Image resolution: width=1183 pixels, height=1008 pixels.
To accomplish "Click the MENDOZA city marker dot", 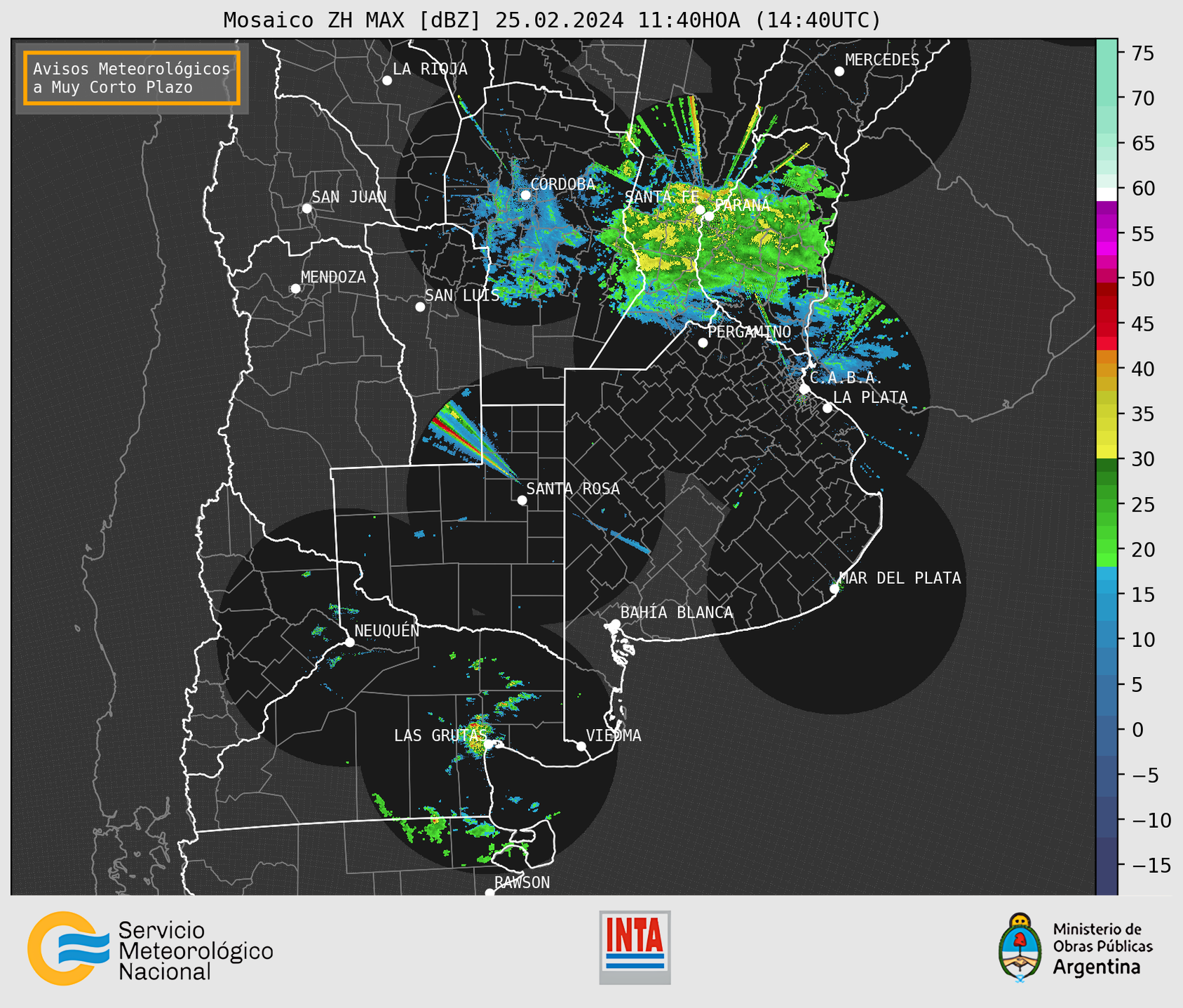I will 296,289.
